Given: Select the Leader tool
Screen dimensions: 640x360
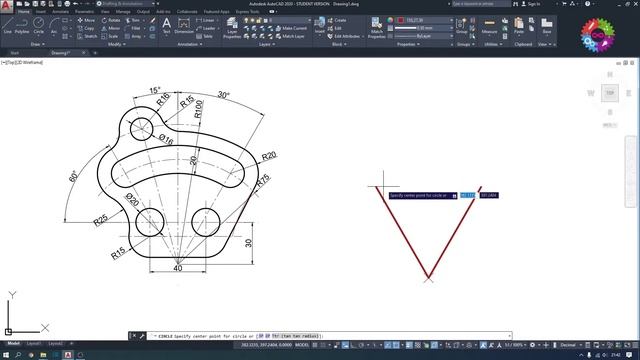Looking at the screenshot, I should point(205,28).
